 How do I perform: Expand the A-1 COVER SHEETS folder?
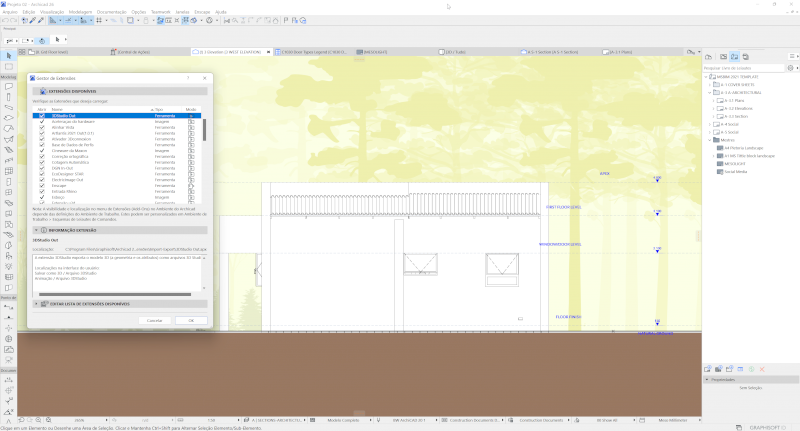pos(709,84)
